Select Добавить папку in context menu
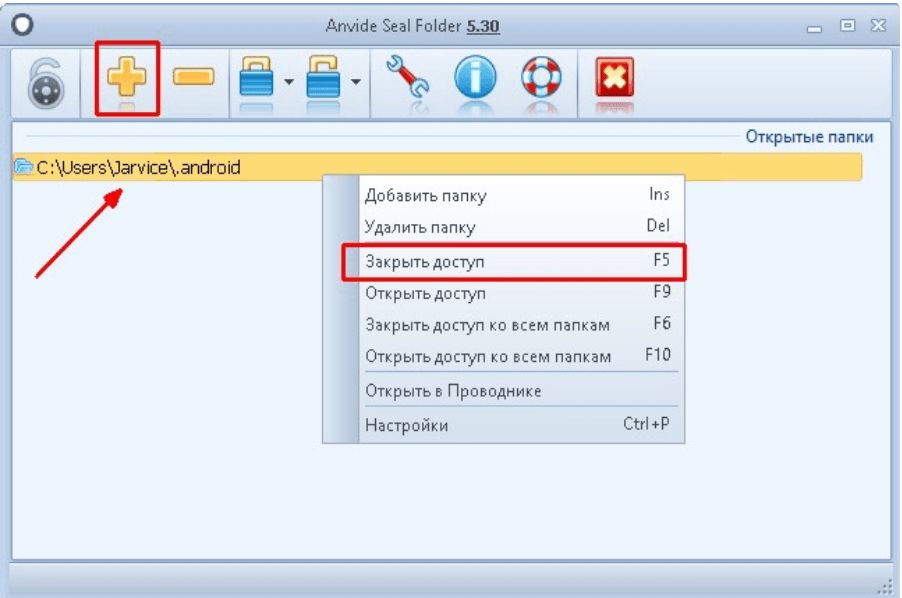Screen dimensions: 902x598 coord(426,196)
